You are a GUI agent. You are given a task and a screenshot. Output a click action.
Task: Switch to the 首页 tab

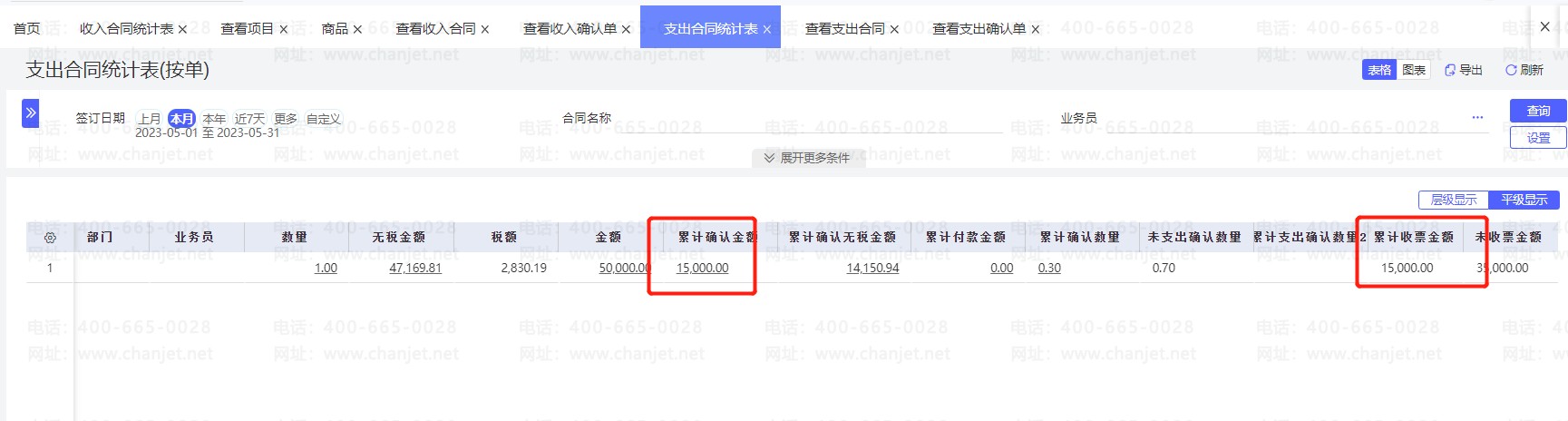pos(27,29)
